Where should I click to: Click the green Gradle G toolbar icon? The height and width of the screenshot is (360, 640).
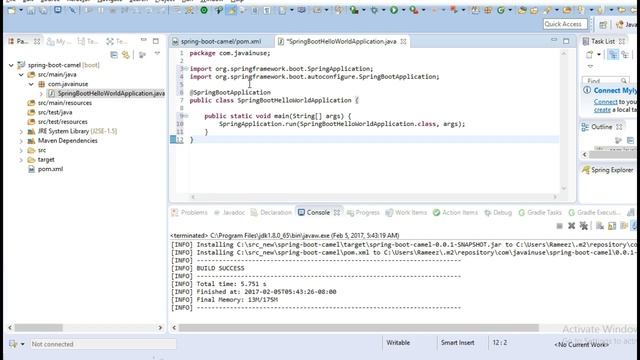(501, 10)
